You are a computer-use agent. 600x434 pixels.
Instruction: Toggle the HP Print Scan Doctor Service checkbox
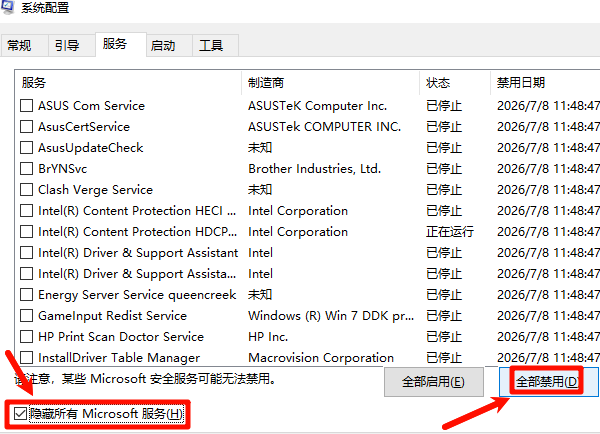pos(26,337)
